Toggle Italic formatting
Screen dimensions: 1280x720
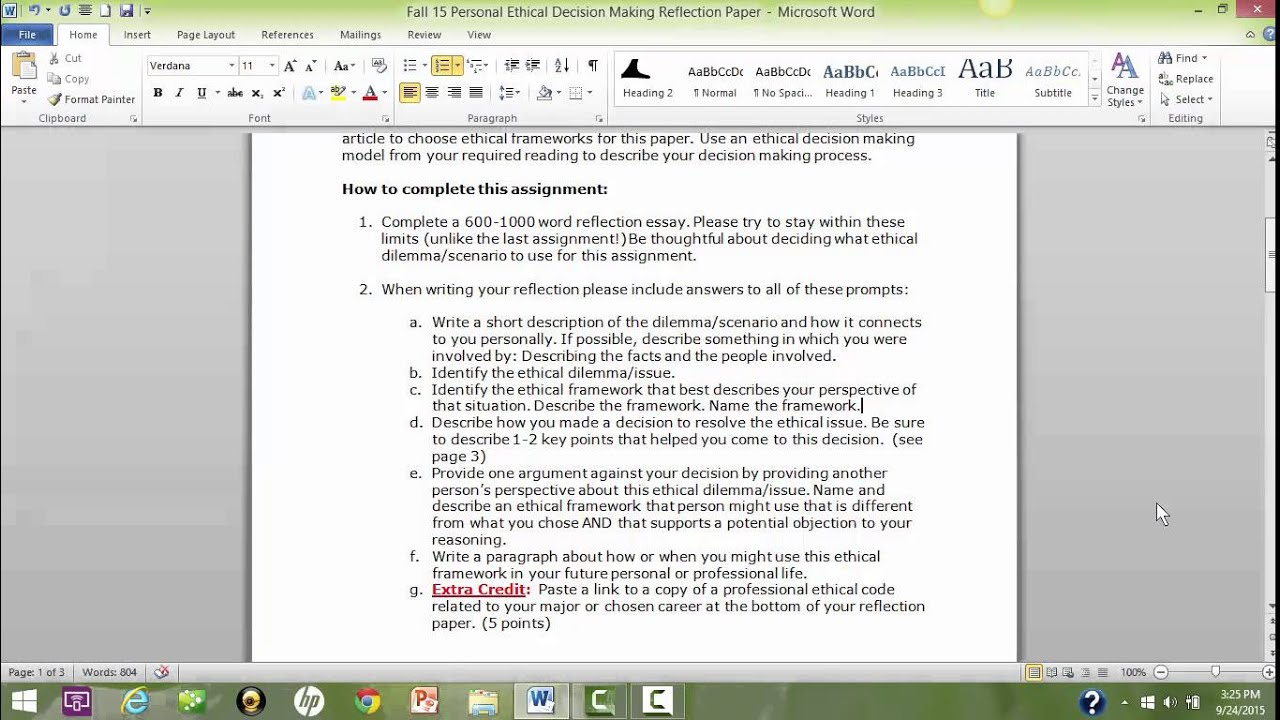pos(179,93)
